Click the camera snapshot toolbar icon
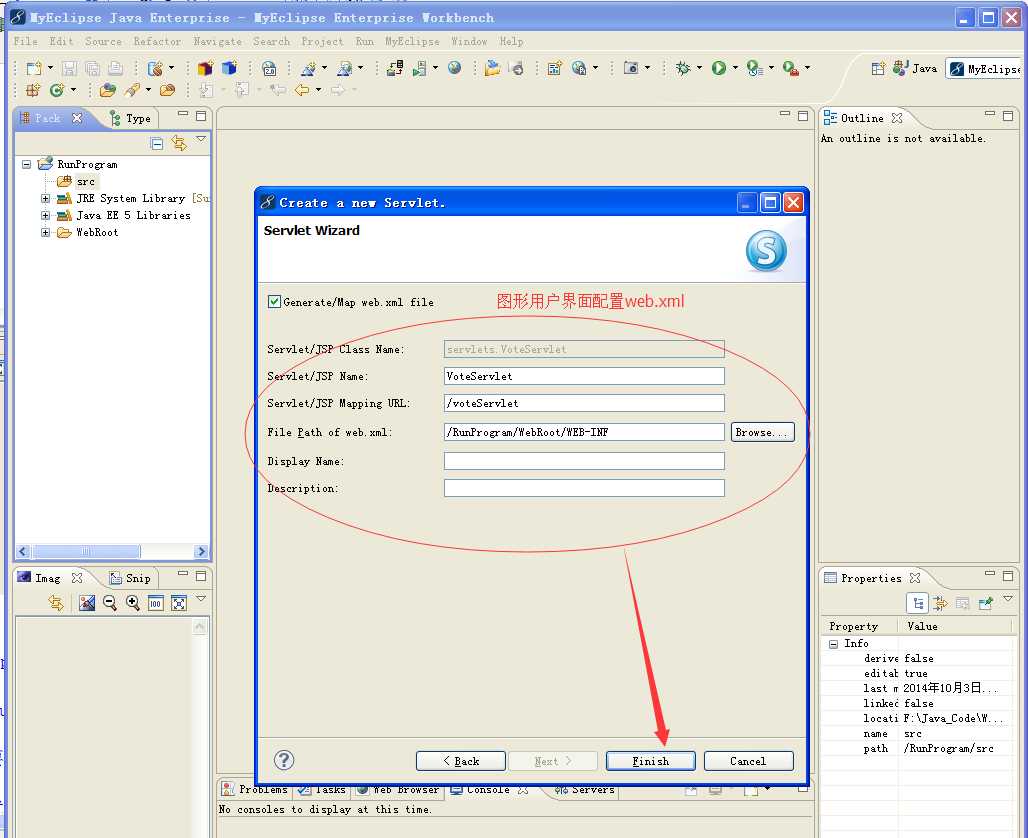Screen dimensions: 1028x838 pyautogui.click(x=631, y=68)
